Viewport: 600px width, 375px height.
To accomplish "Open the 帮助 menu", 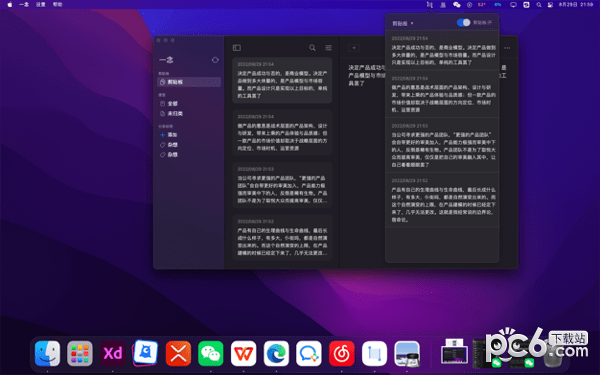I will click(x=57, y=5).
